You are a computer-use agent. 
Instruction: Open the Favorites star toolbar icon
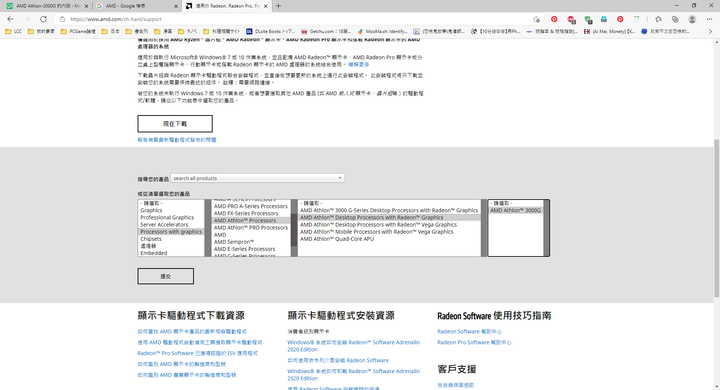(658, 19)
